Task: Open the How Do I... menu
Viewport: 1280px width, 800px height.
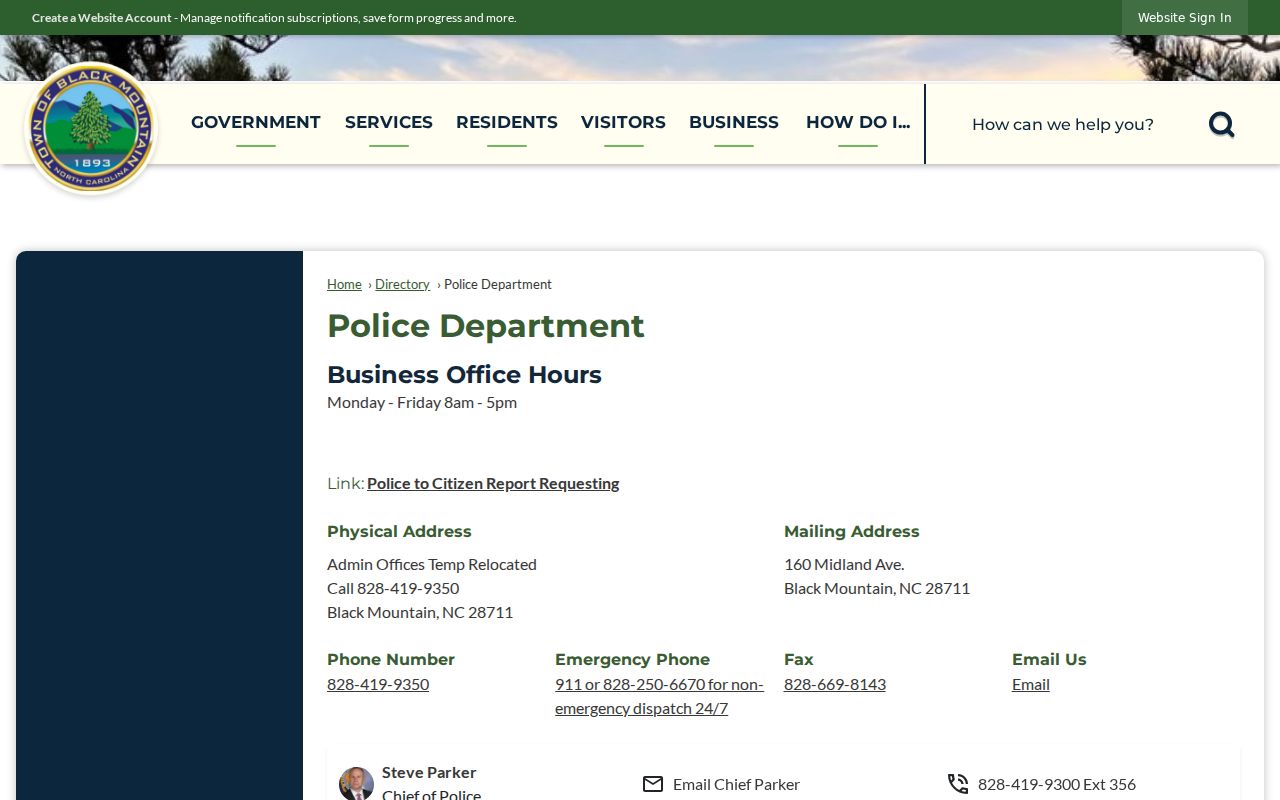Action: (x=858, y=123)
